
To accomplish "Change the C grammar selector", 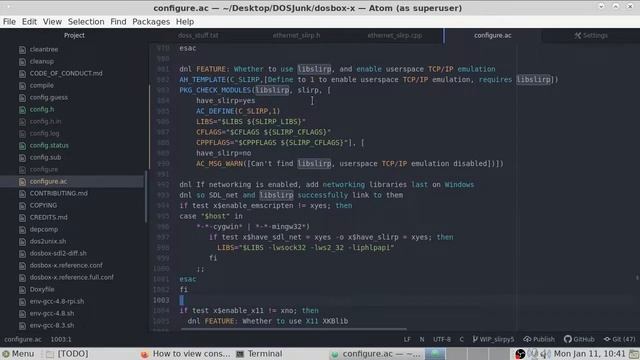I will click(x=461, y=339).
